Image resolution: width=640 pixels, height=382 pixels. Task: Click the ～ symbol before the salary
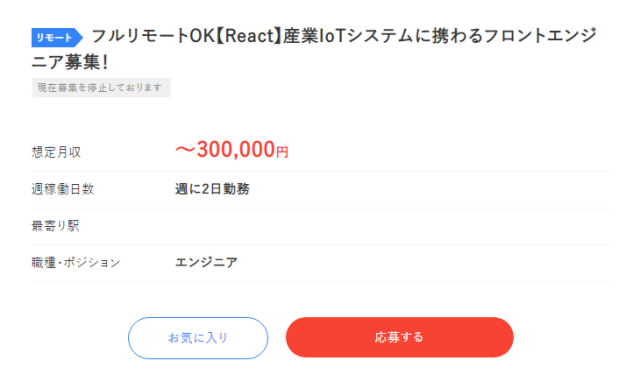[x=185, y=150]
